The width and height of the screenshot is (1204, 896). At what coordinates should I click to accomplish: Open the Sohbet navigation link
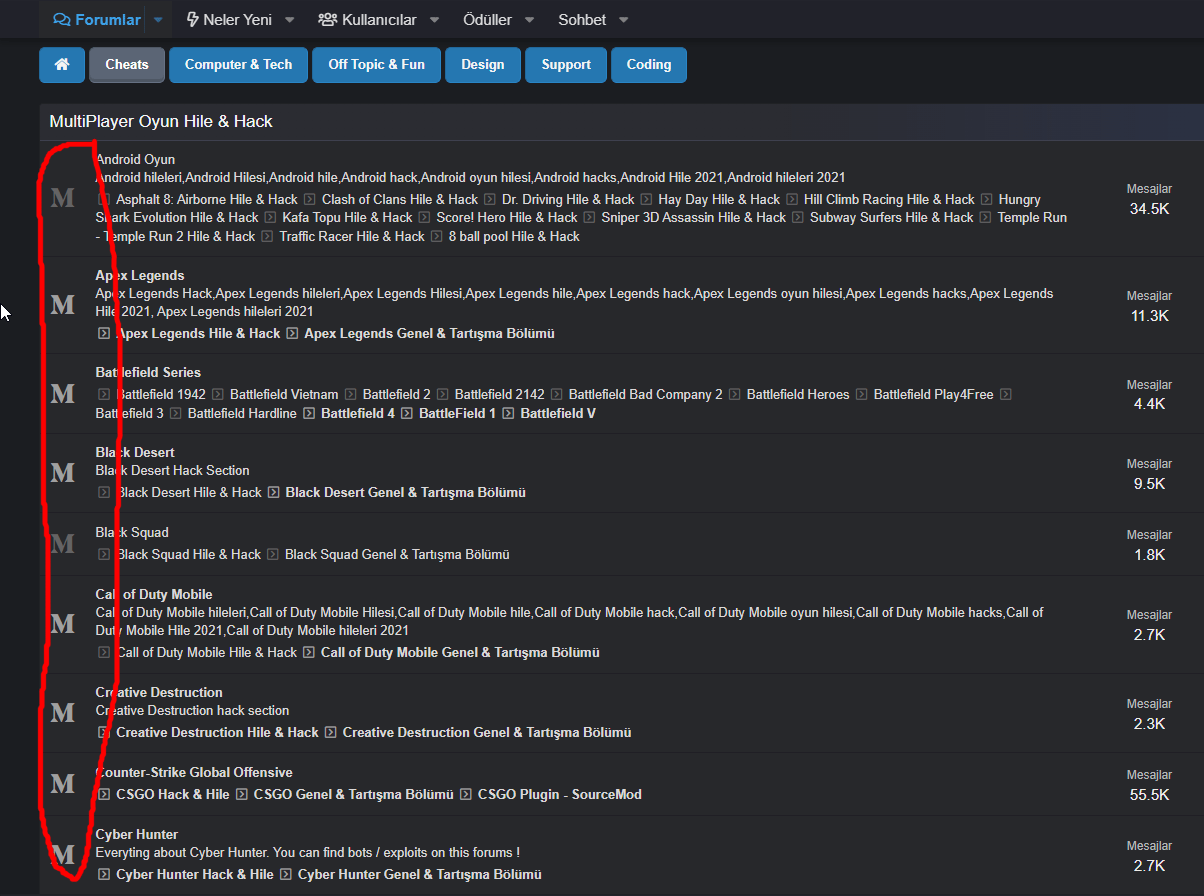pos(582,19)
